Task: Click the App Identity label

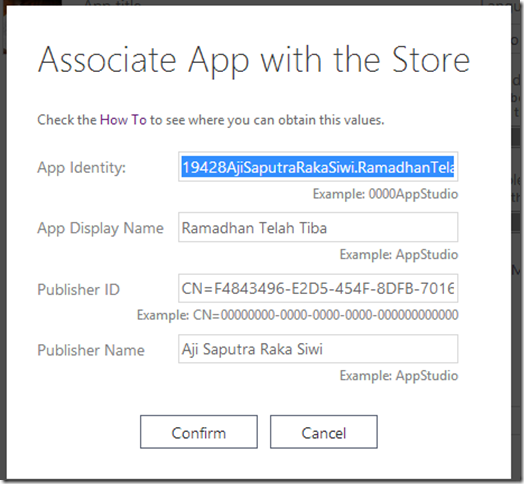Action: (82, 168)
